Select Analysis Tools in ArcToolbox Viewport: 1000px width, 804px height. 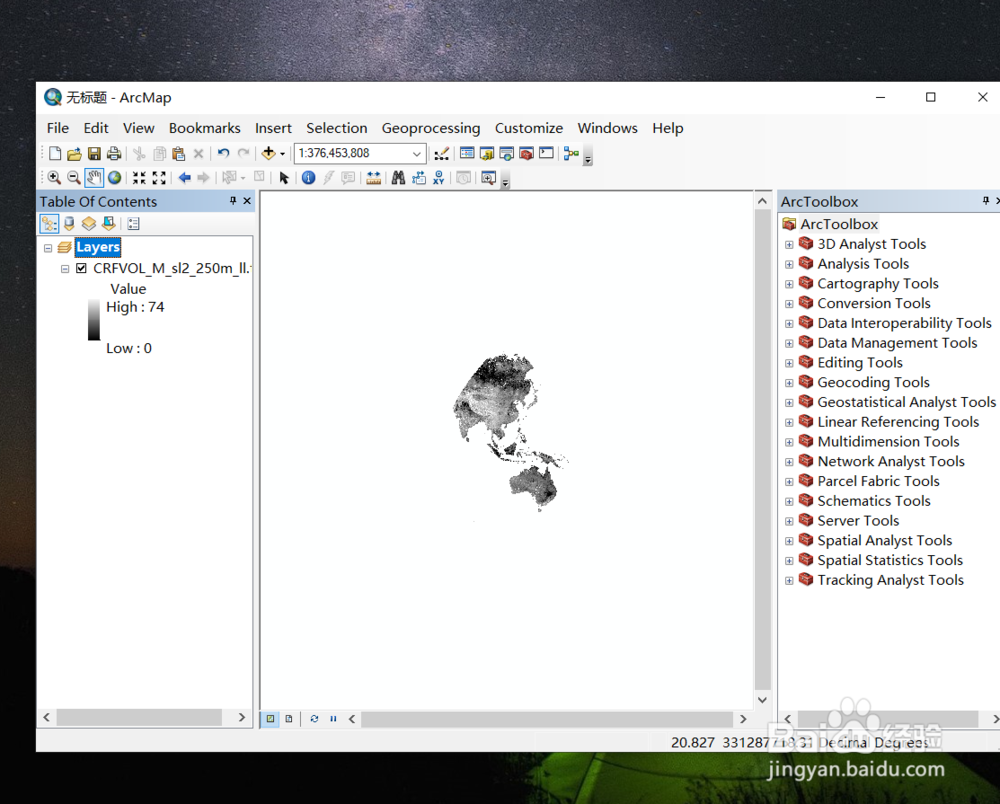coord(863,264)
